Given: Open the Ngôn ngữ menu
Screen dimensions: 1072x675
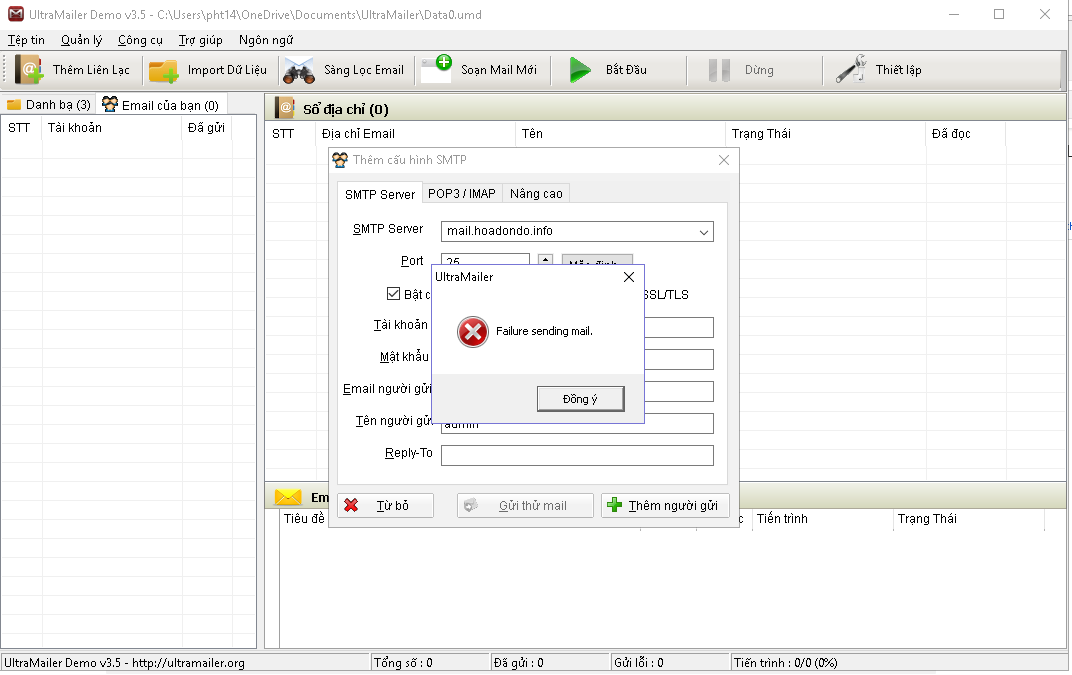Looking at the screenshot, I should coord(266,40).
